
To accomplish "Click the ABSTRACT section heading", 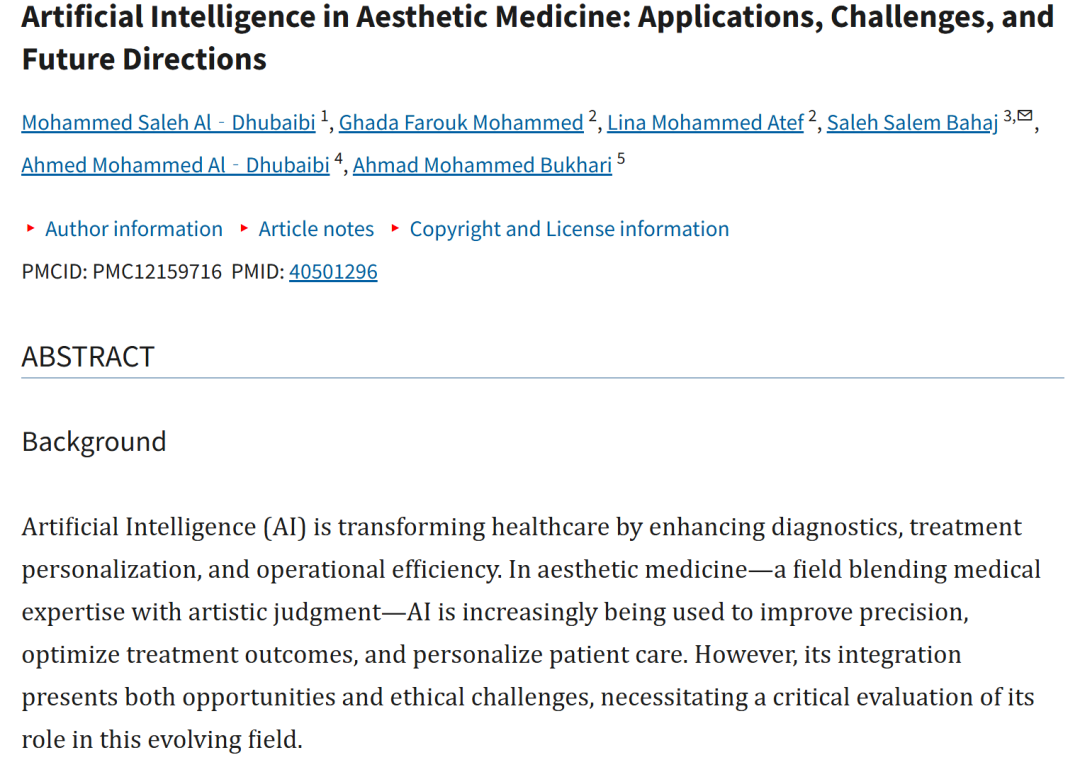I will [87, 357].
